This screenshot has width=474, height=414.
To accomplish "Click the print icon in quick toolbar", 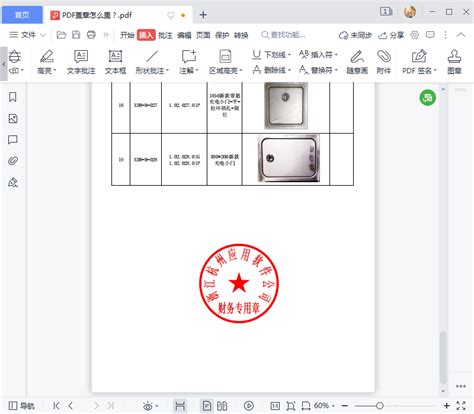I will [91, 35].
